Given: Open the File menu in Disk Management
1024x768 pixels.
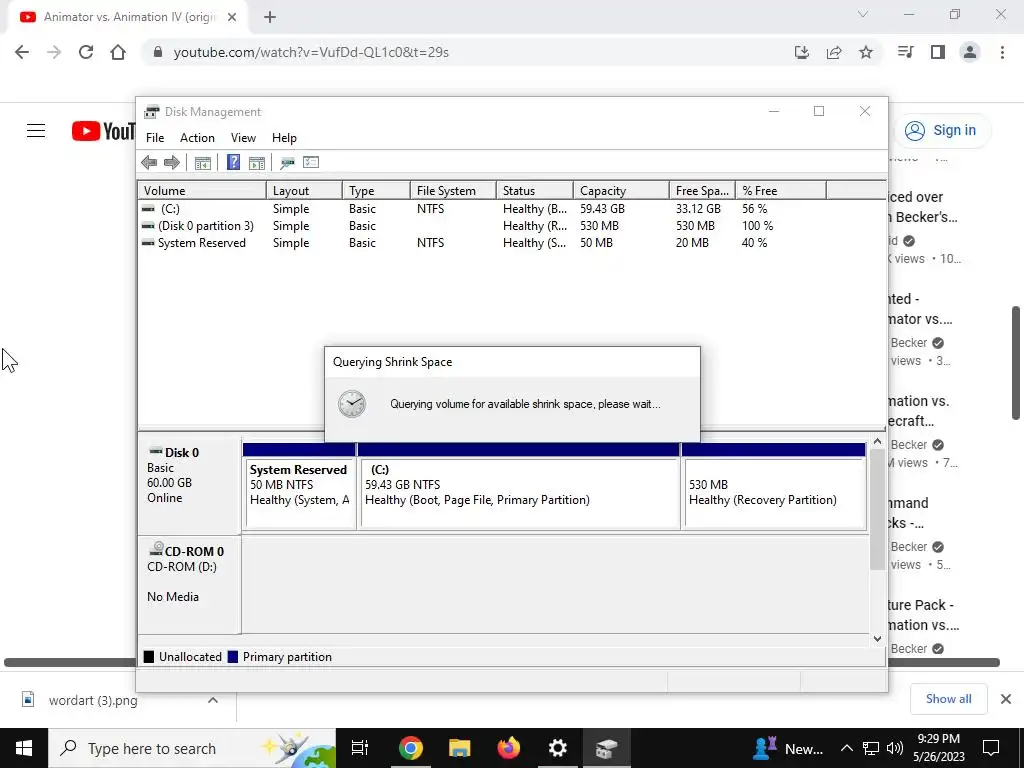Looking at the screenshot, I should (155, 138).
